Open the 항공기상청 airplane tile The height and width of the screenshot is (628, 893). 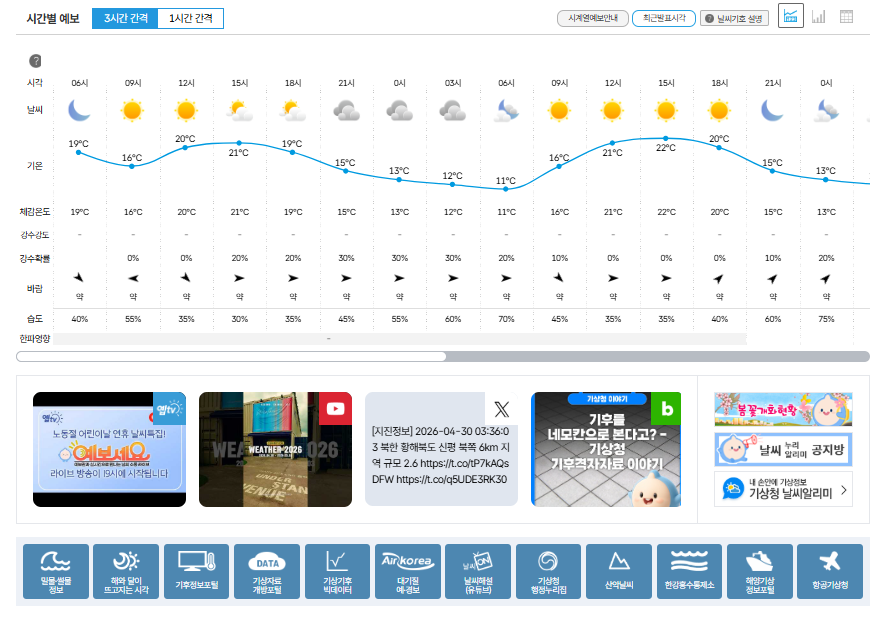pyautogui.click(x=830, y=571)
